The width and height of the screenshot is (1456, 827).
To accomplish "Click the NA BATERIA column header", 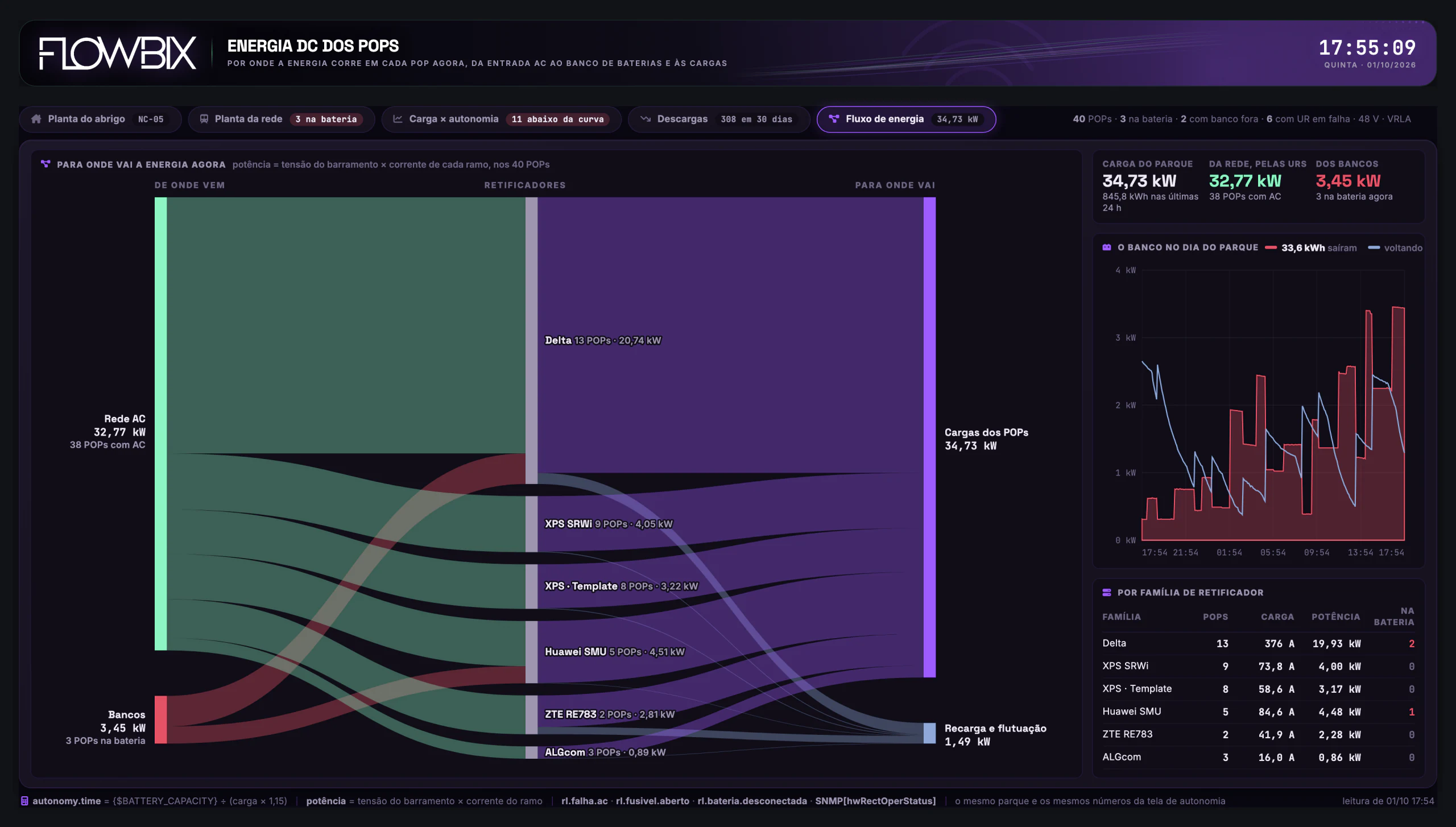I will [x=1394, y=617].
